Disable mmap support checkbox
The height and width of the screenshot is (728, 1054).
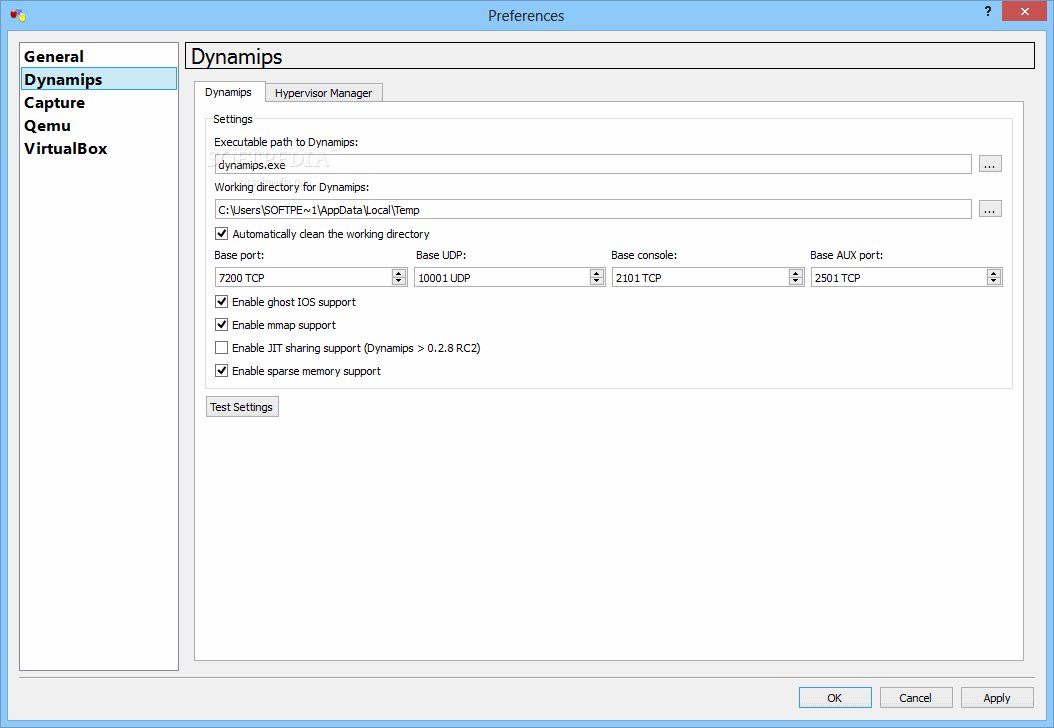[221, 325]
